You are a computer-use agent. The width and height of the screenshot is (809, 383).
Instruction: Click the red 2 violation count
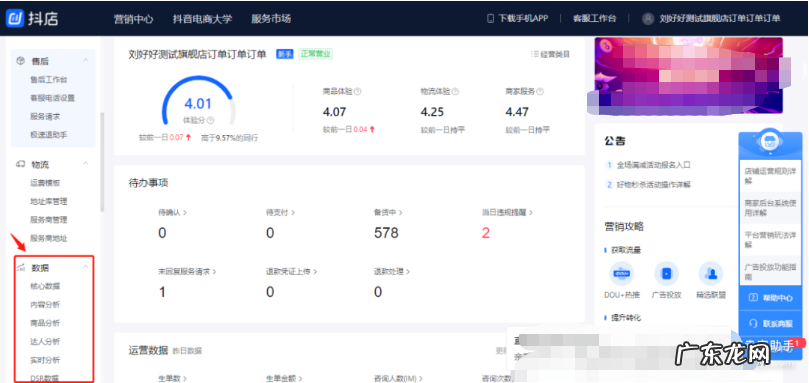[486, 233]
